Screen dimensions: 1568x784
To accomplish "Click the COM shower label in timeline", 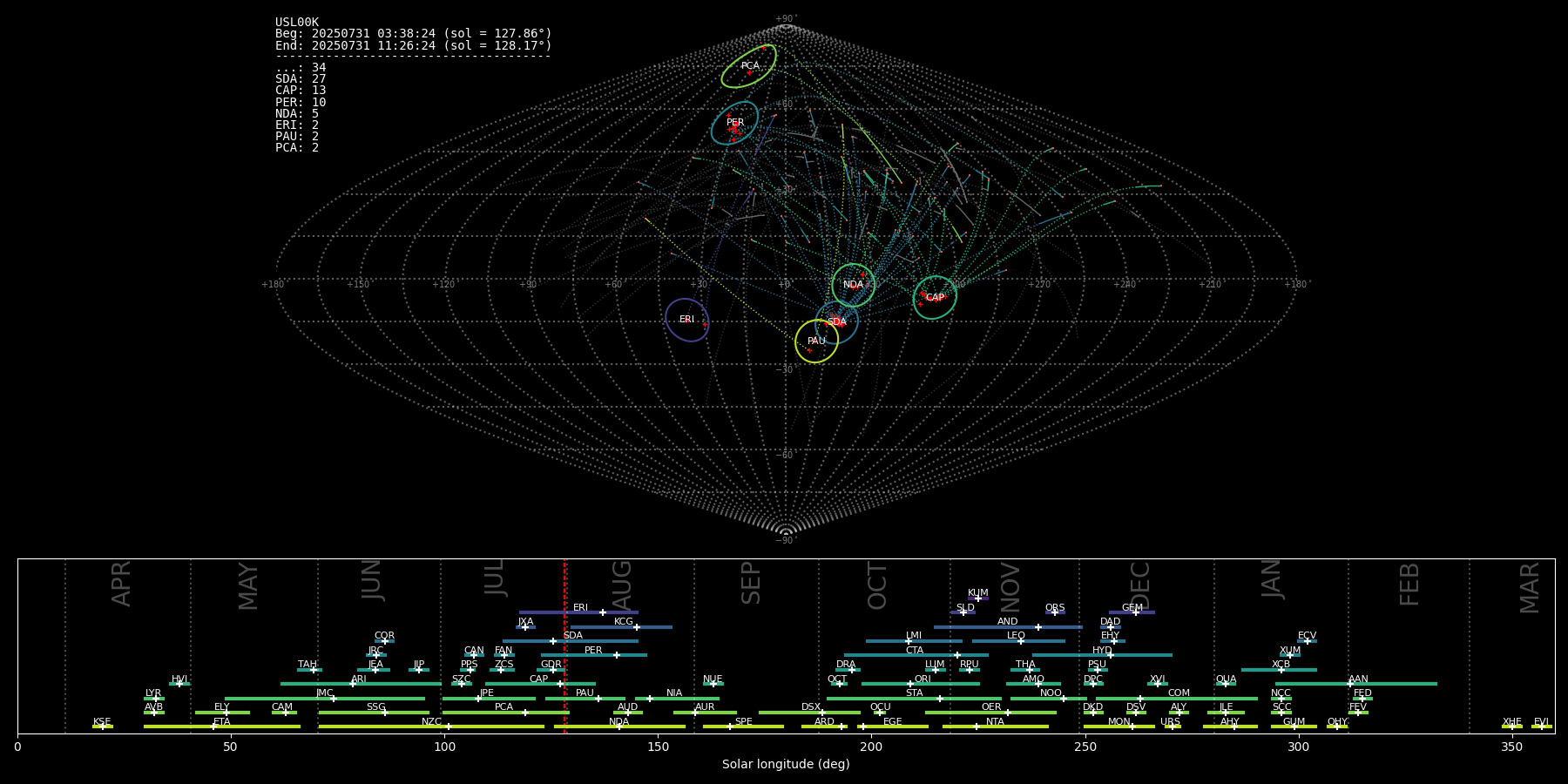I will [1179, 693].
